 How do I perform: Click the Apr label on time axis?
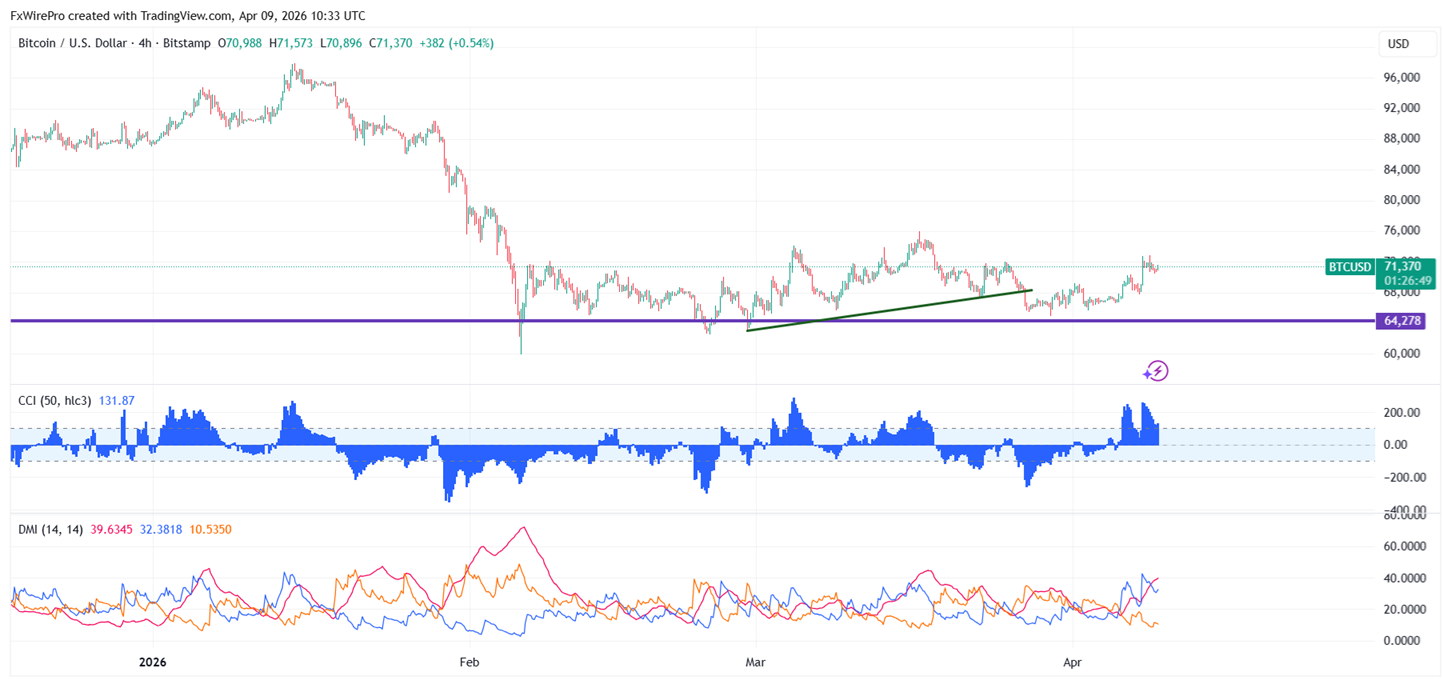[1072, 662]
